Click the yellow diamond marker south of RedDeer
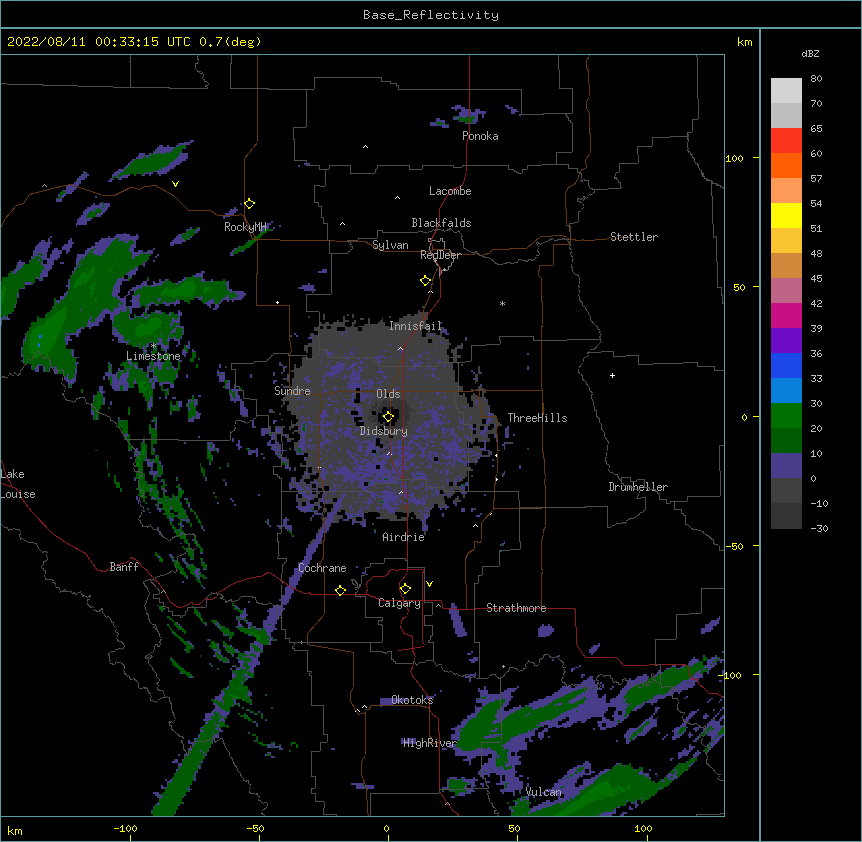 426,281
